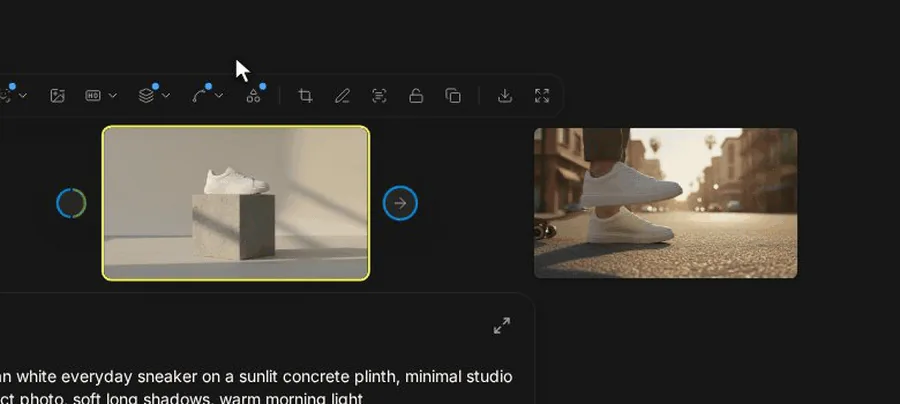
Task: Click the prompt text about white everyday sneaker
Action: click(x=256, y=387)
